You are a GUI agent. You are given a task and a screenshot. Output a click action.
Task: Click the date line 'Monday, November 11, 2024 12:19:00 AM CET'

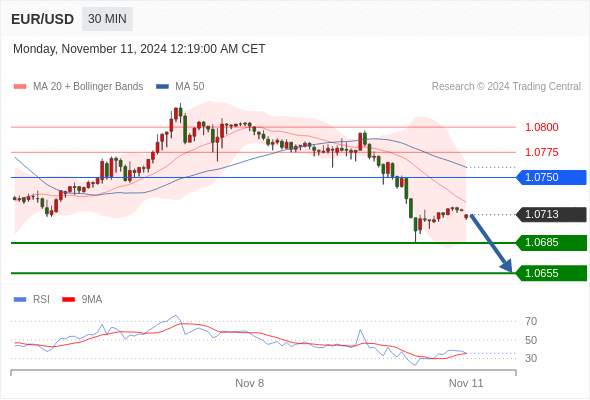139,49
